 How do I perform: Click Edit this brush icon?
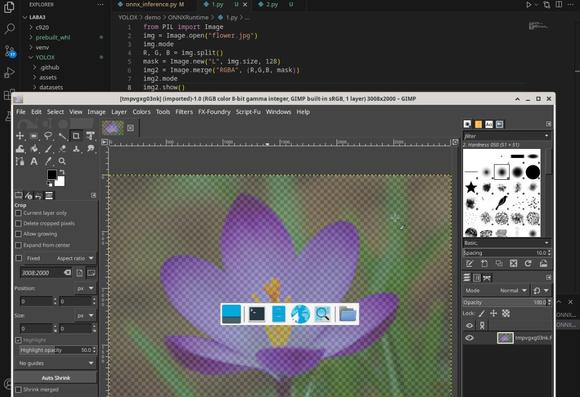[469, 263]
